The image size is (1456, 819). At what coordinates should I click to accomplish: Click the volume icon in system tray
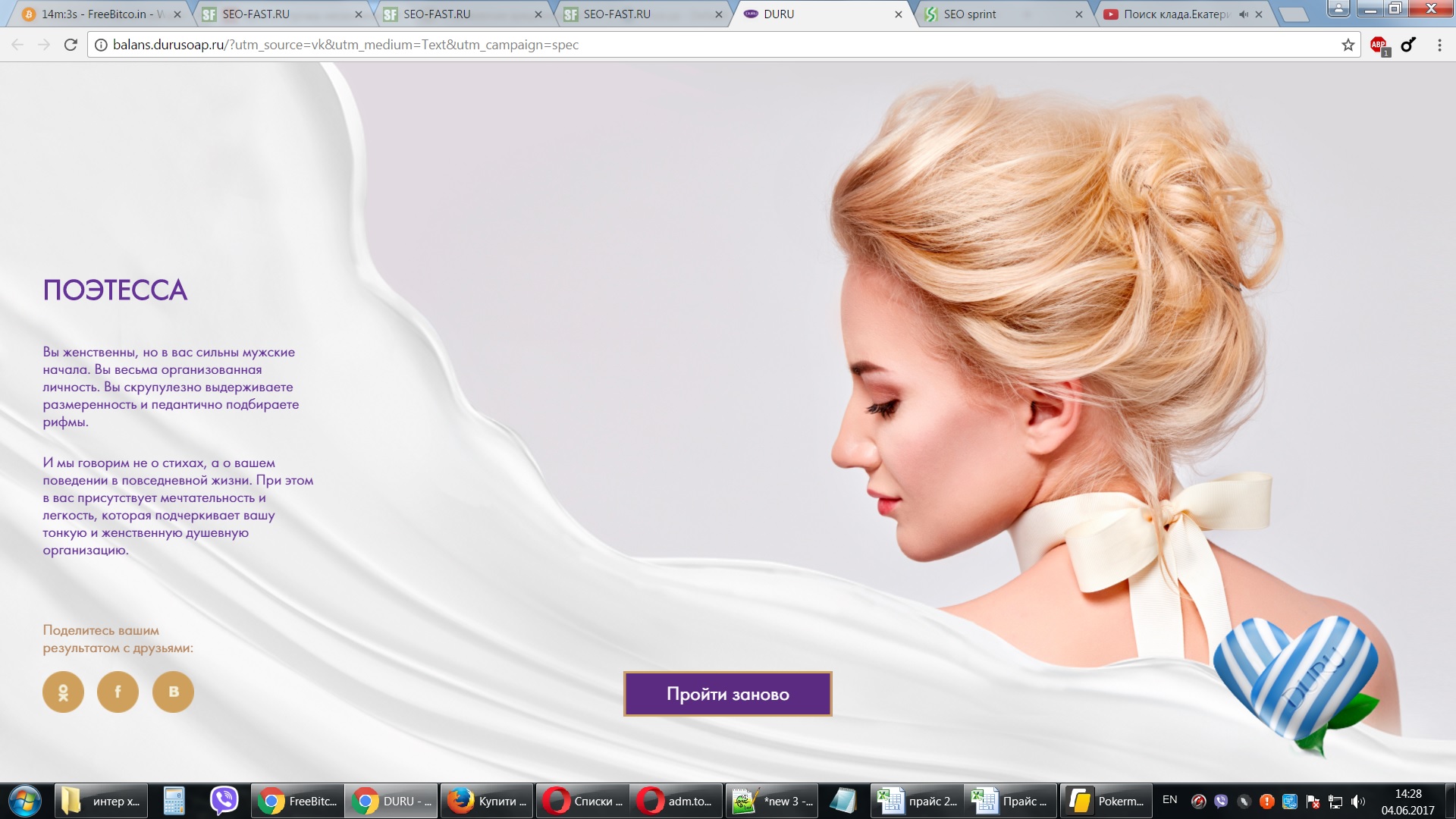(1357, 802)
